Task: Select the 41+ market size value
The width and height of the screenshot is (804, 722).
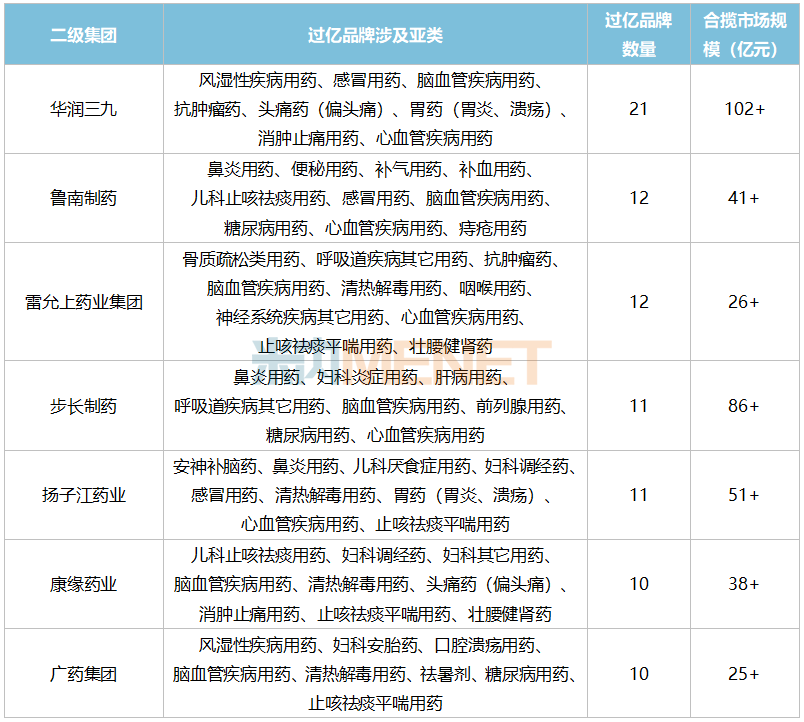Action: pos(743,198)
